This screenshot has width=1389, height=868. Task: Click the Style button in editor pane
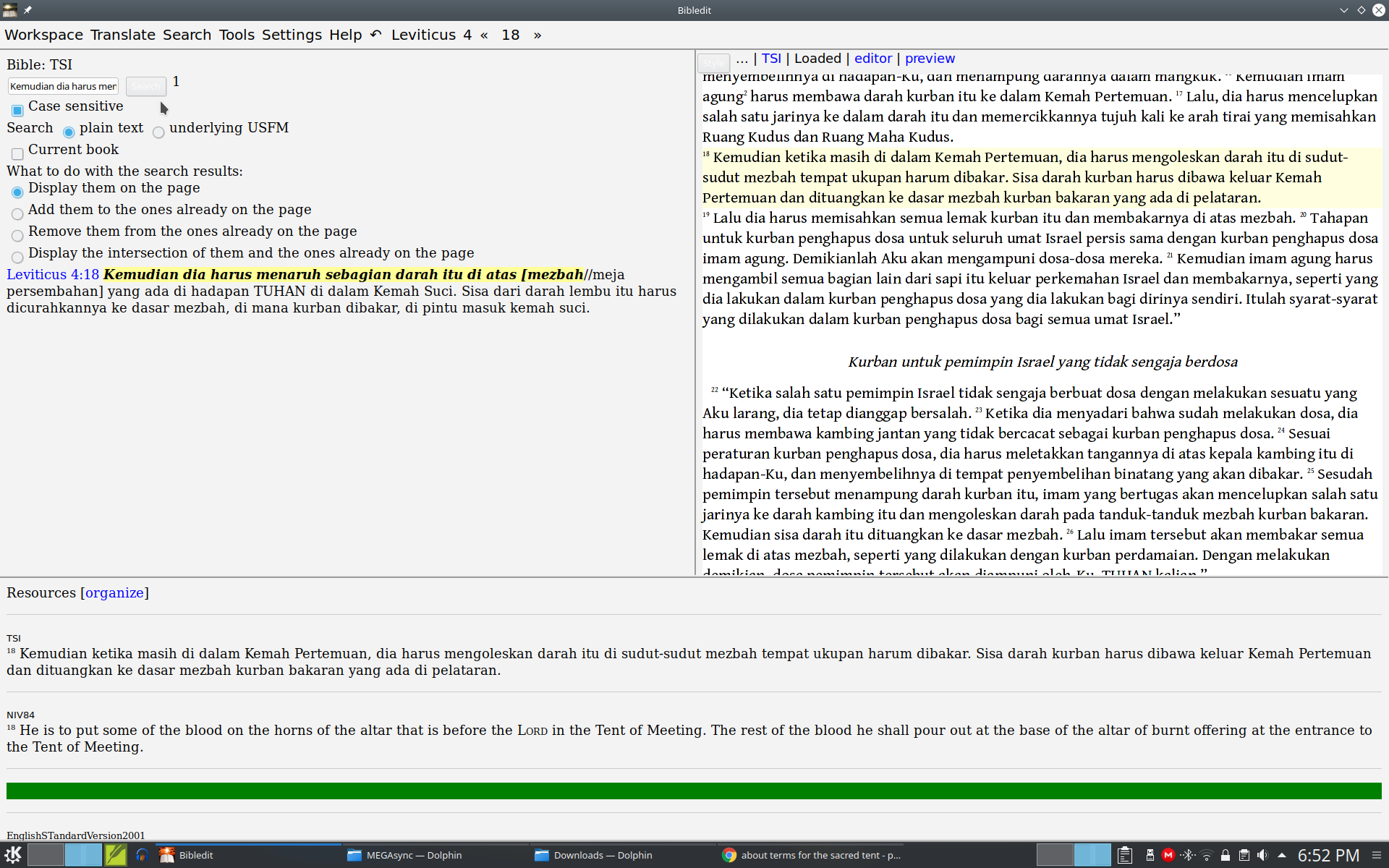(x=714, y=62)
